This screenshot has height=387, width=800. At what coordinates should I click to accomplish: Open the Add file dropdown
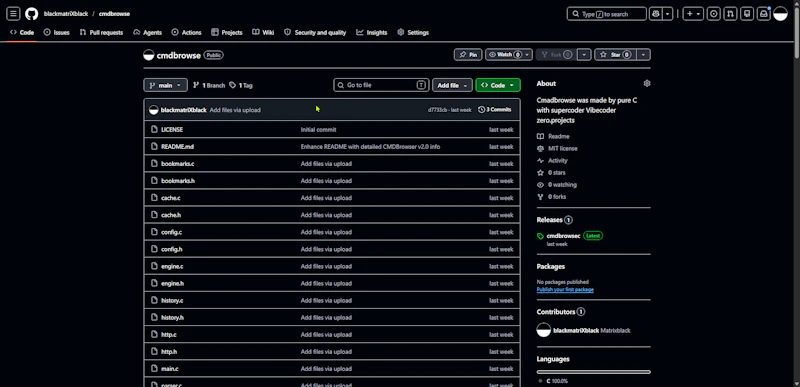pyautogui.click(x=452, y=85)
